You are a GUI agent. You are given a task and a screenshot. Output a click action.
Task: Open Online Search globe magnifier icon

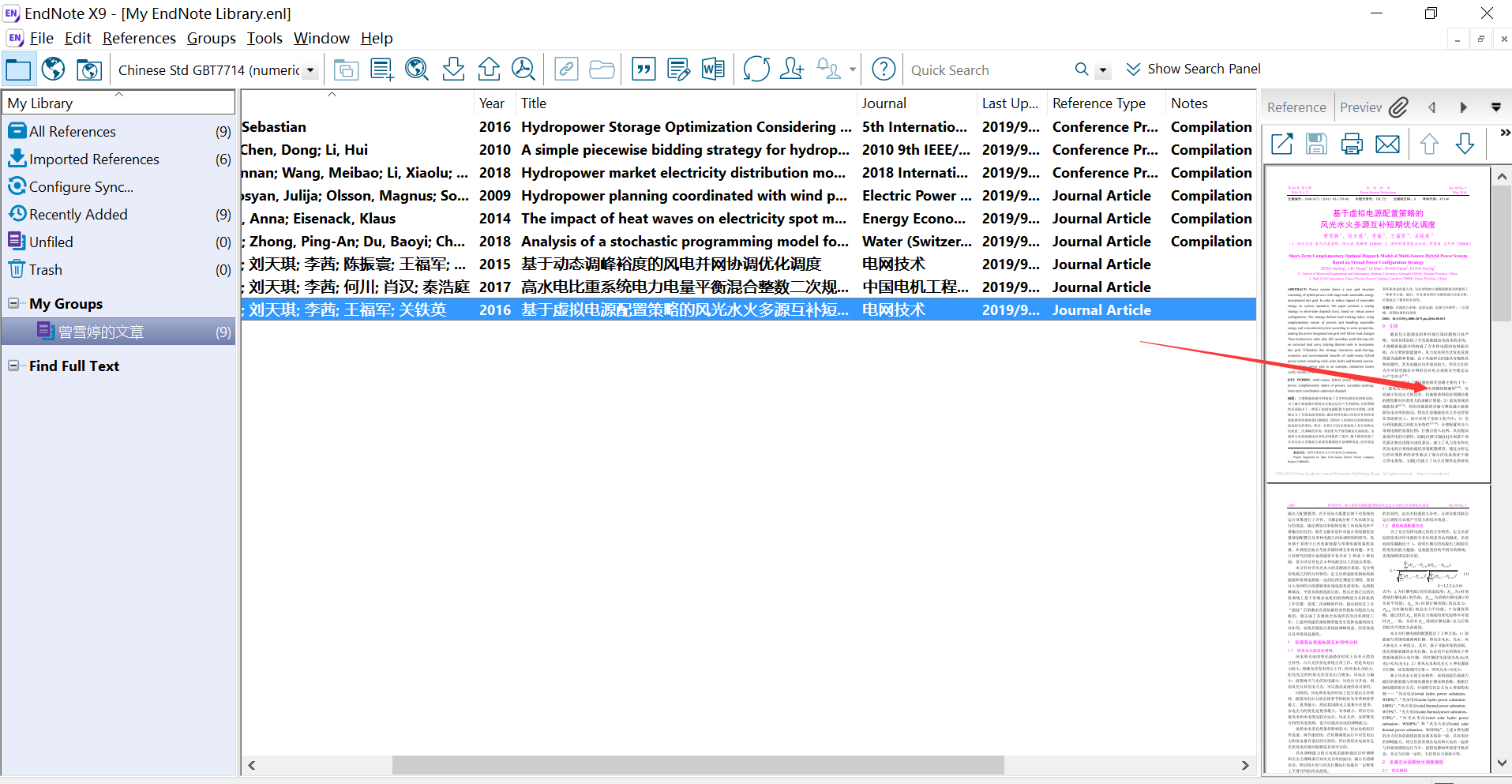tap(417, 69)
